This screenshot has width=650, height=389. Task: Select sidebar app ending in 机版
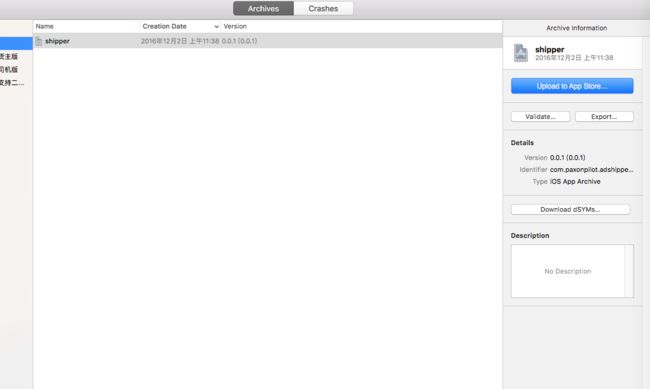[x=9, y=69]
